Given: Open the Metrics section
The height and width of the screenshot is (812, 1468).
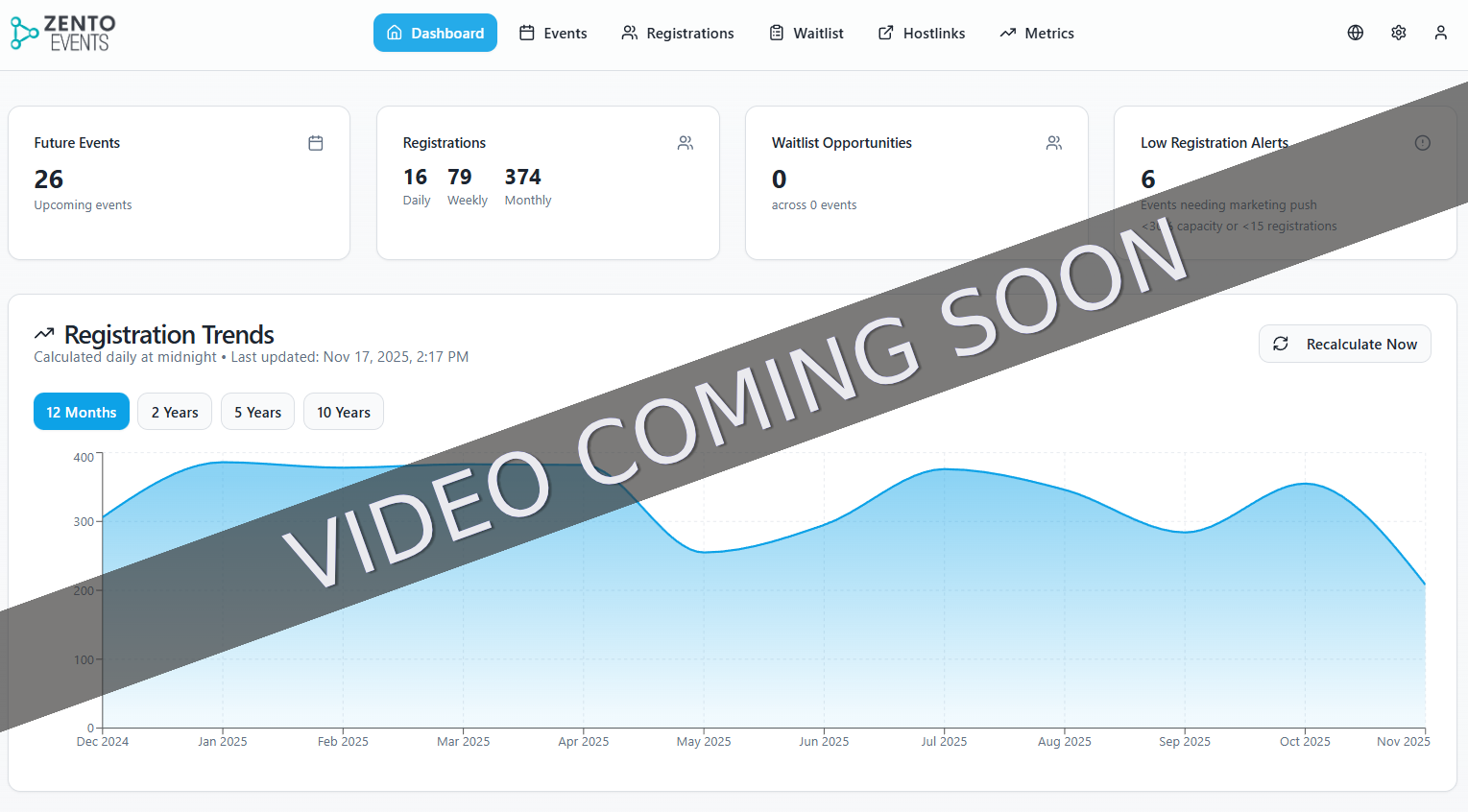Looking at the screenshot, I should click(x=1037, y=33).
